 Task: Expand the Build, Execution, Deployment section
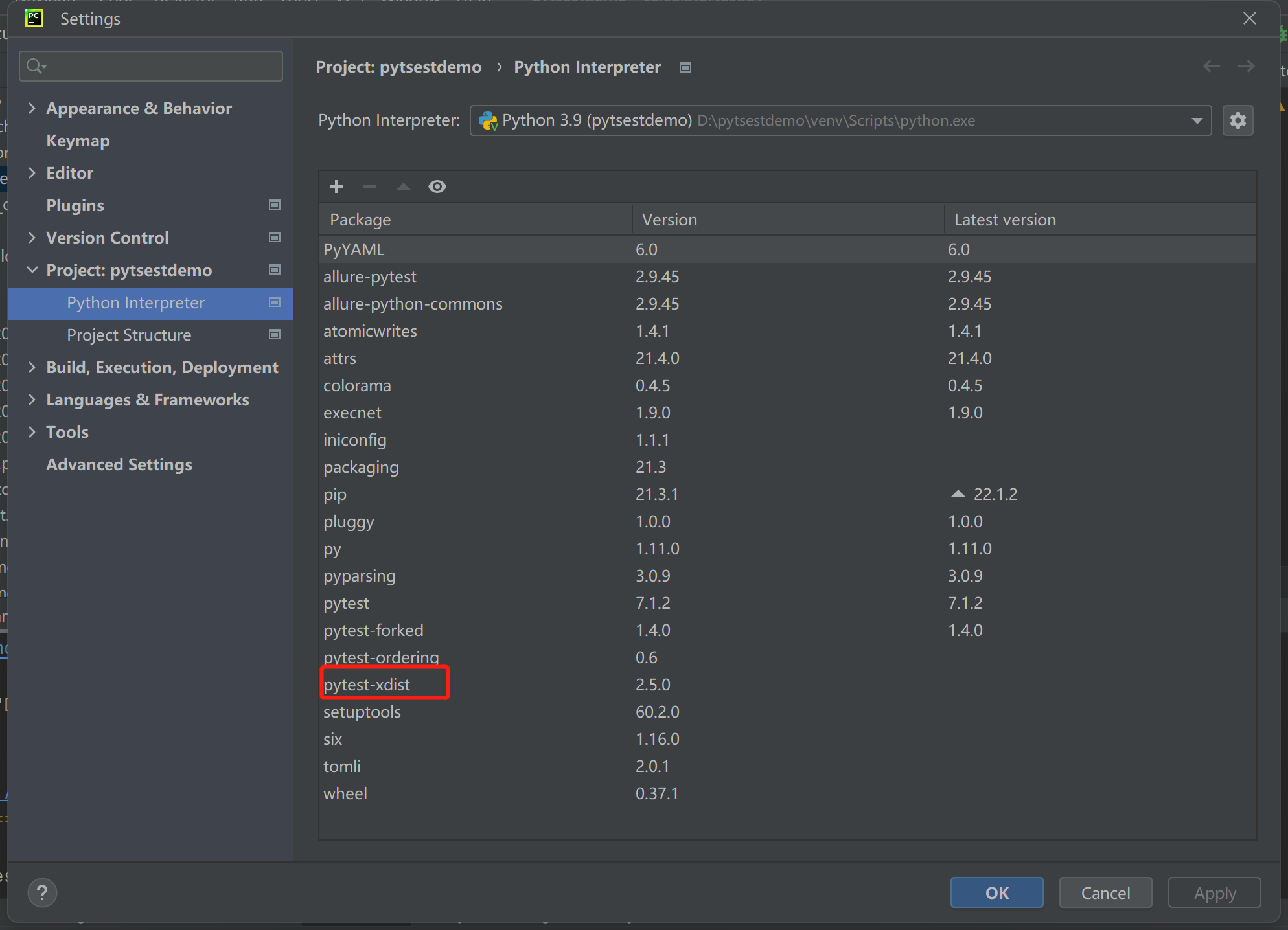[32, 367]
